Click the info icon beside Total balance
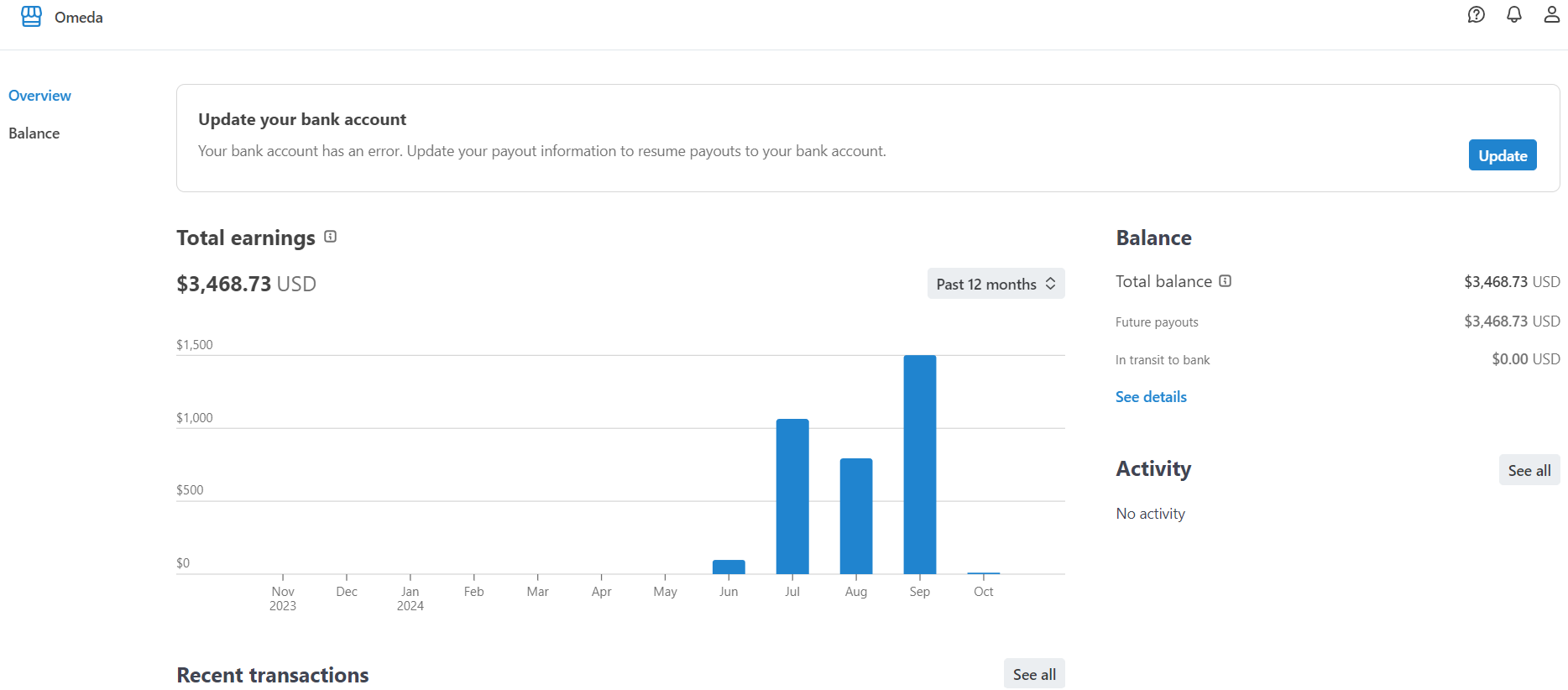Image resolution: width=1568 pixels, height=690 pixels. pos(1225,281)
